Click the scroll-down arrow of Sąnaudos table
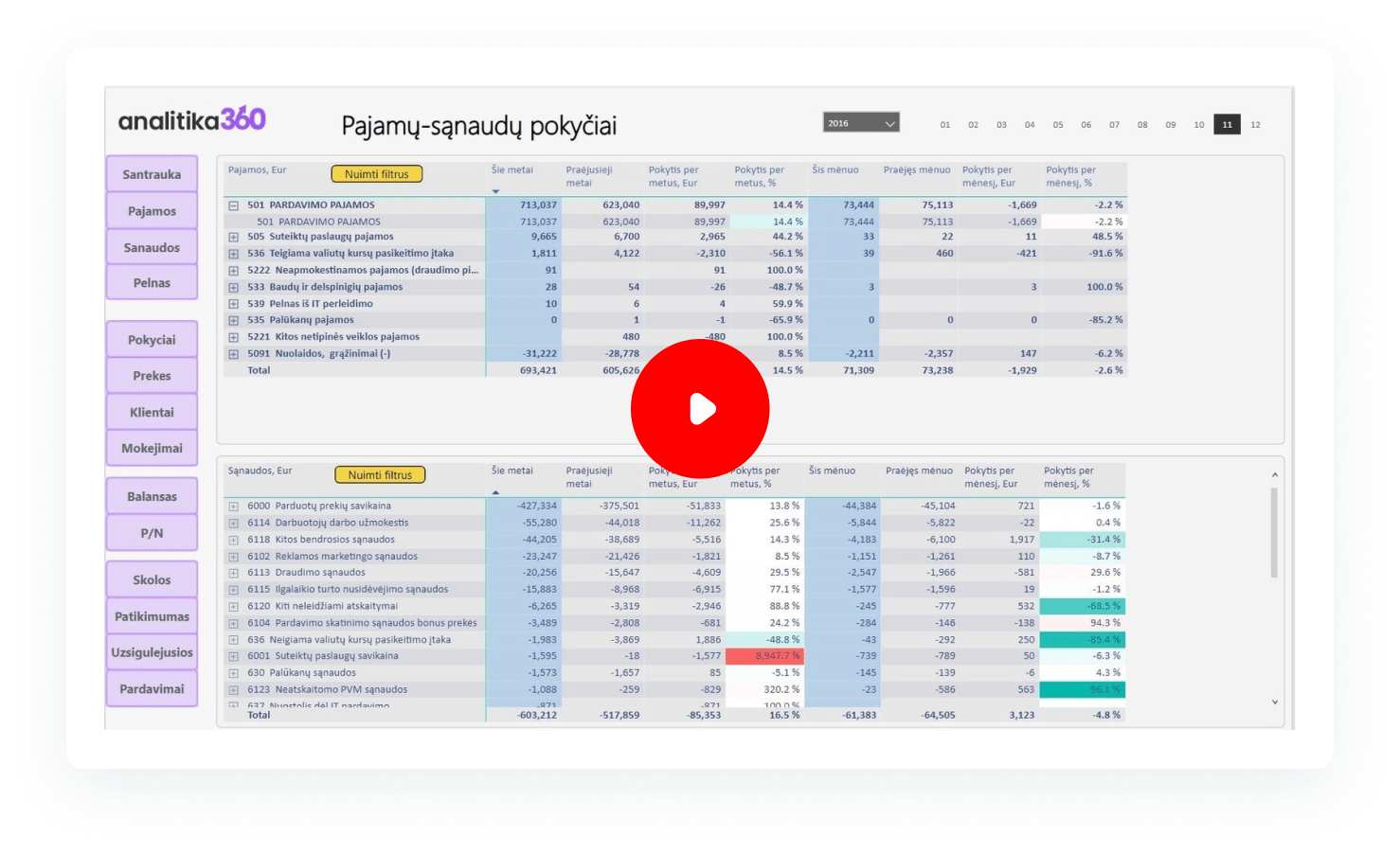The width and height of the screenshot is (1400, 854). 1274,702
